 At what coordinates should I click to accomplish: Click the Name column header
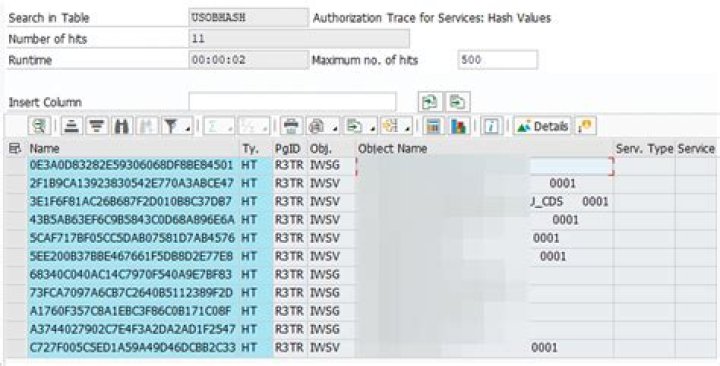[132, 148]
